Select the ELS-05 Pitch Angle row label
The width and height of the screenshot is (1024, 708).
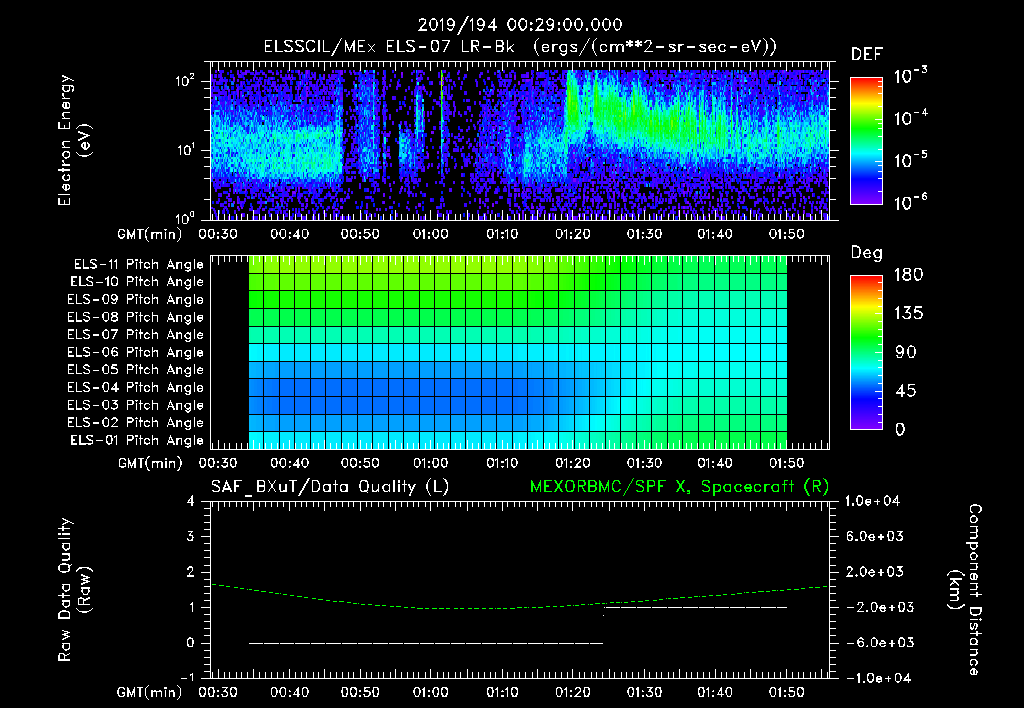click(x=136, y=370)
